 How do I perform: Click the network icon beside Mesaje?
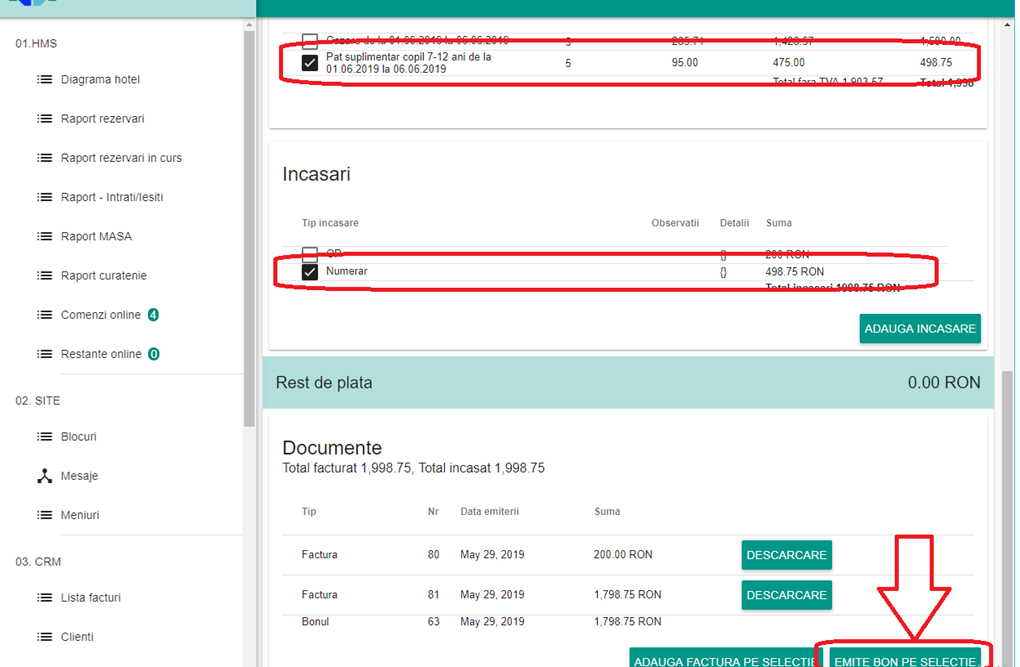click(44, 476)
